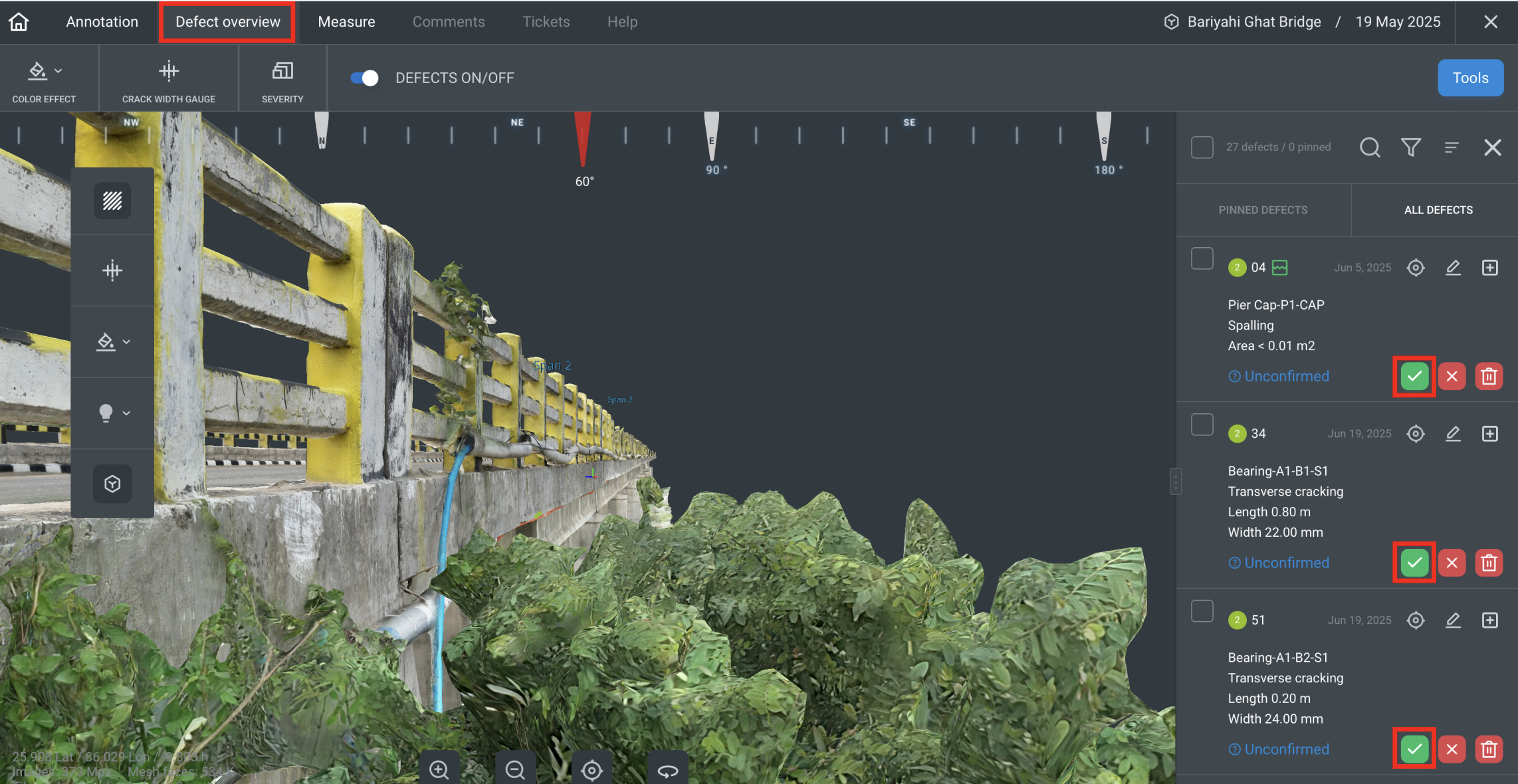This screenshot has width=1518, height=784.
Task: Switch to Defect overview tab
Action: pos(227,22)
